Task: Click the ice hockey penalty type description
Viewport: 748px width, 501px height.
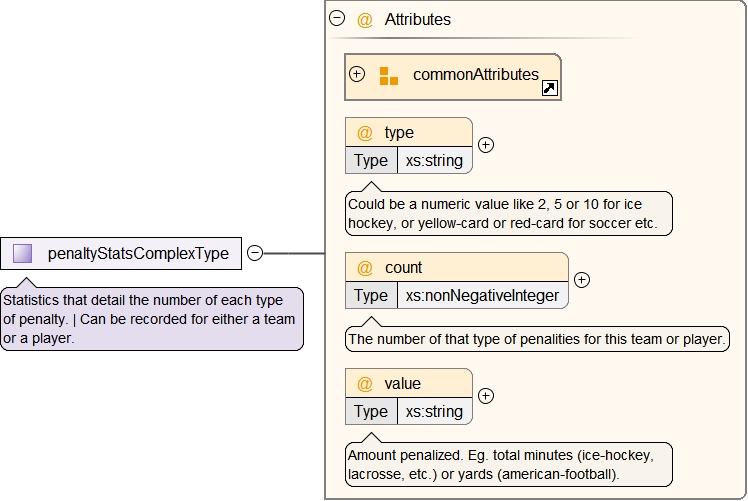Action: [508, 213]
